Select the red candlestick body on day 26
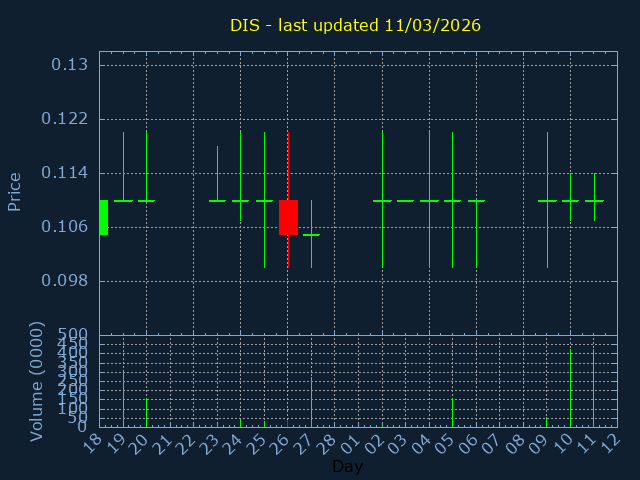 point(288,218)
